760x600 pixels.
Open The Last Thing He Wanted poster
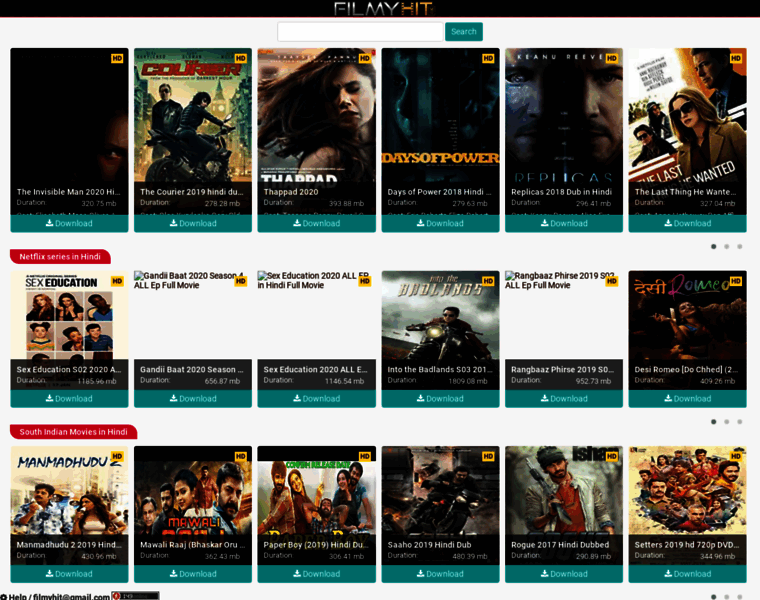[x=687, y=115]
